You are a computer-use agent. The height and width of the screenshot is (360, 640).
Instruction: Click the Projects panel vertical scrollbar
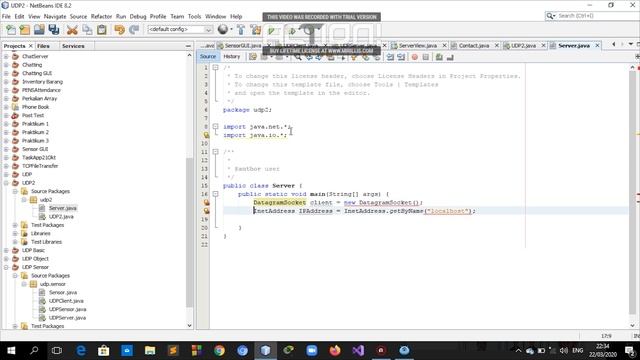click(x=189, y=233)
